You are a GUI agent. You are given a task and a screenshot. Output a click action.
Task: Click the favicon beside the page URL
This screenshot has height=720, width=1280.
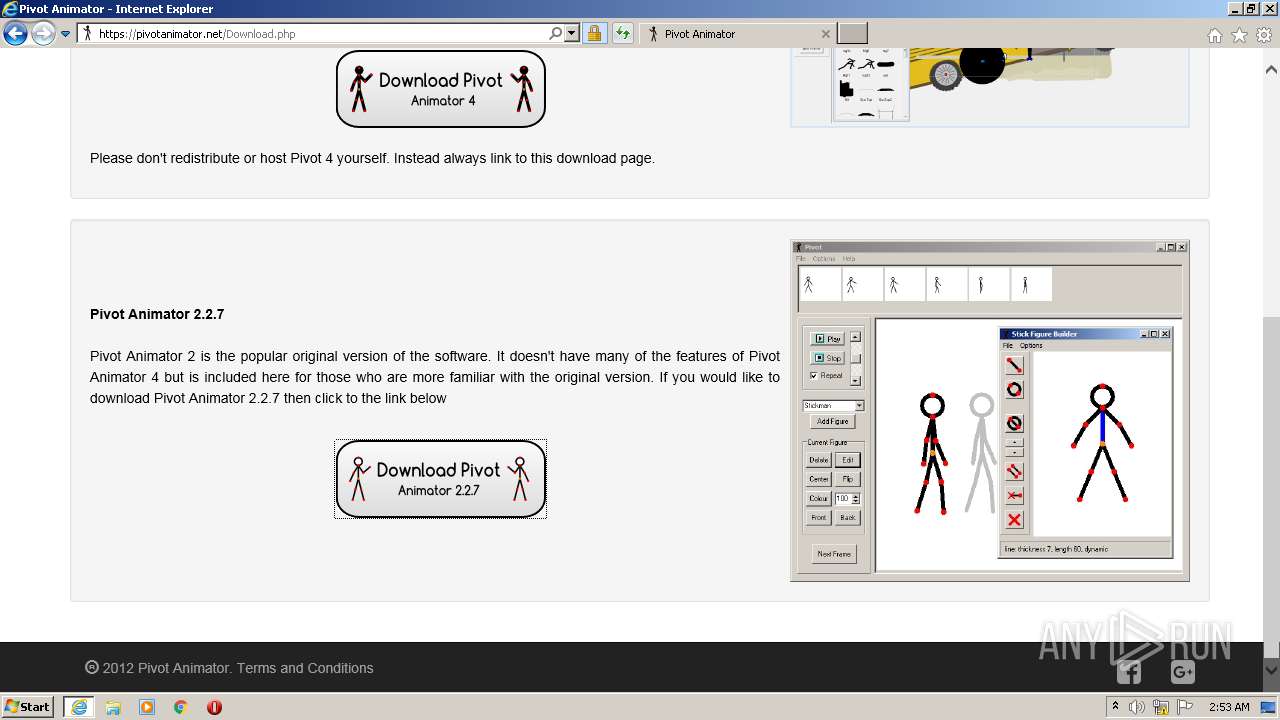coord(87,34)
